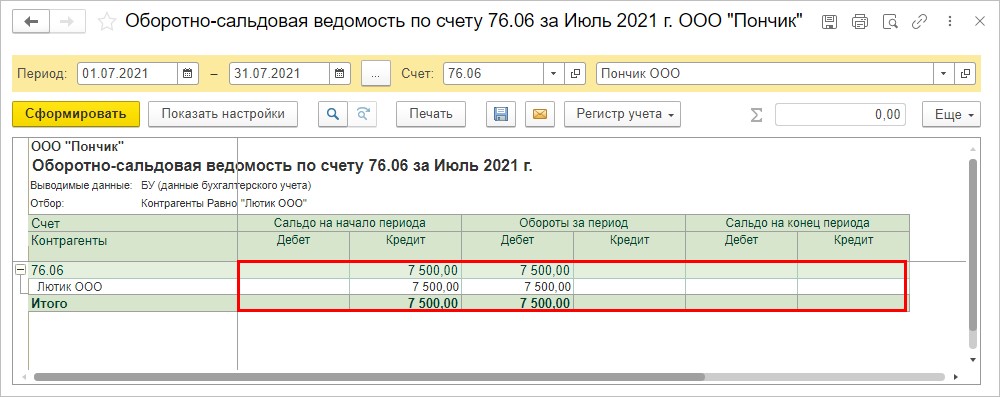Open the Регистр учета dropdown
1000x397 pixels.
622,114
